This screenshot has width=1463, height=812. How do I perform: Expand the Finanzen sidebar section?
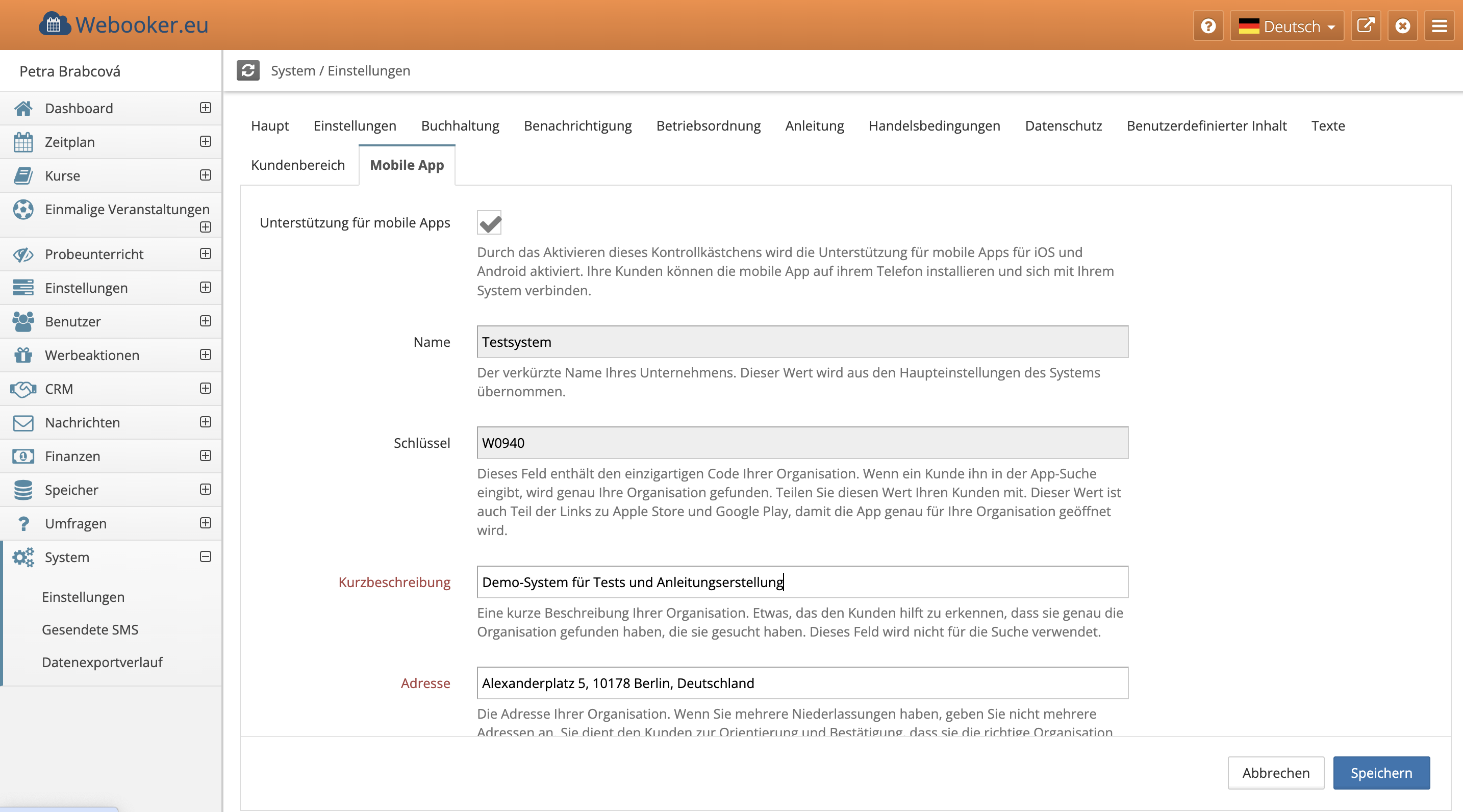206,455
